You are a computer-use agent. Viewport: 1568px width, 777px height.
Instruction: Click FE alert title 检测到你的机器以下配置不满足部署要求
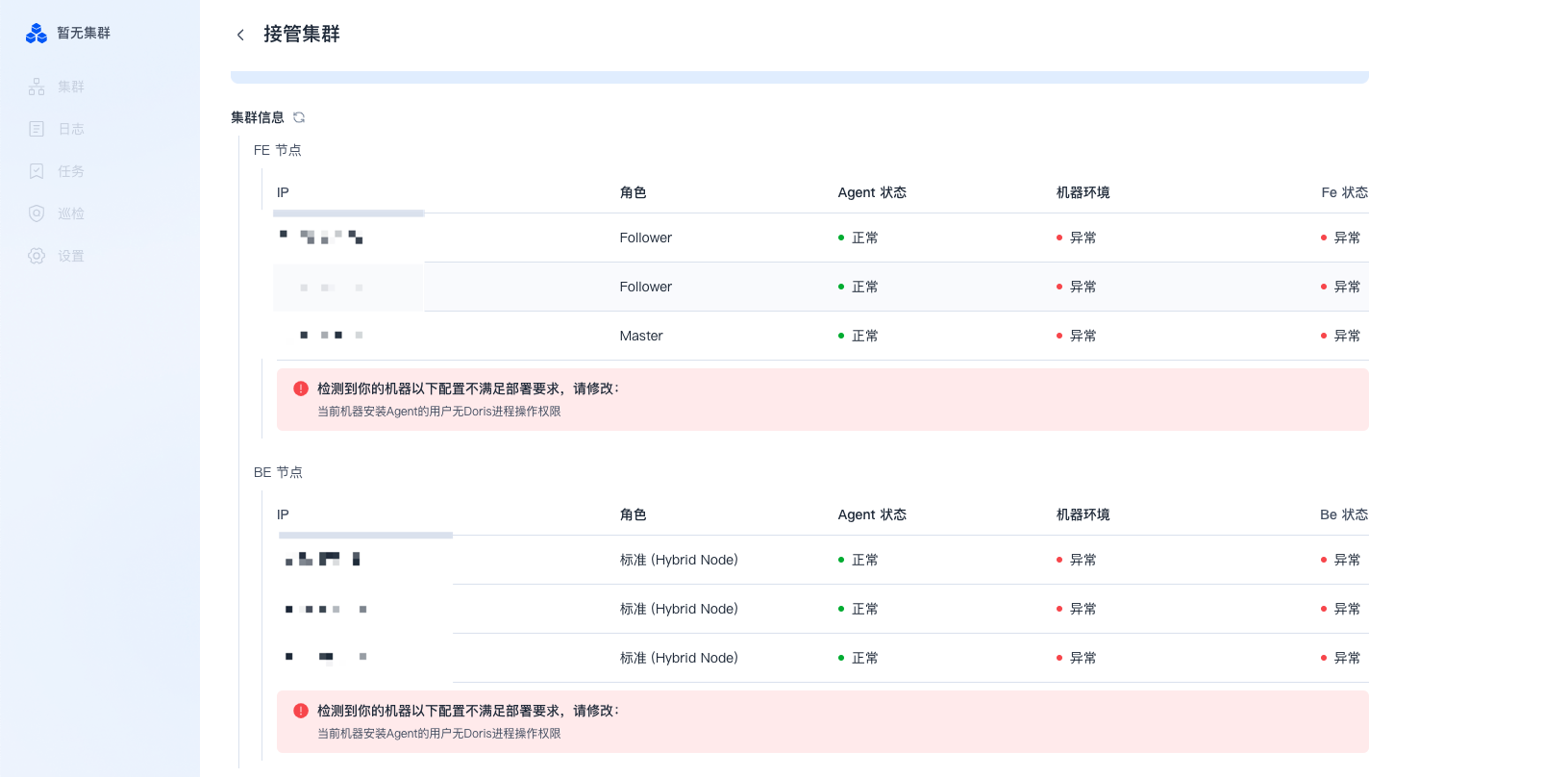point(468,388)
